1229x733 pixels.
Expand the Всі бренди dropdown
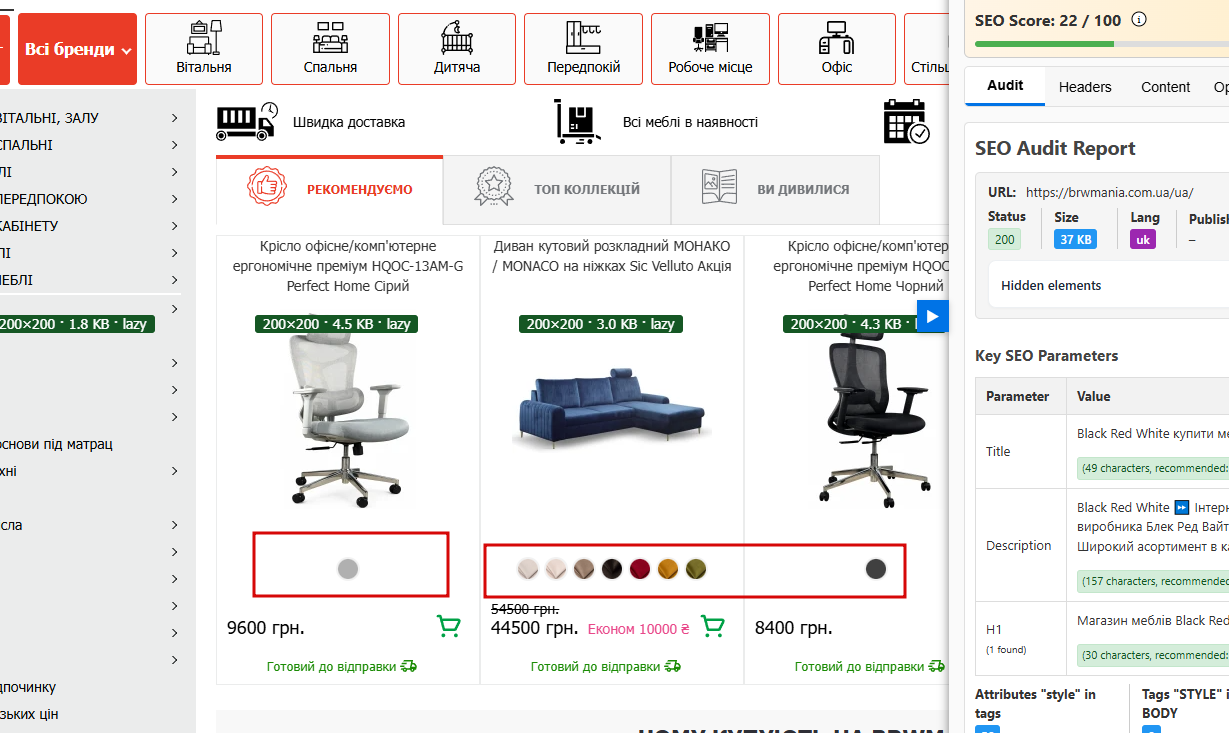tap(77, 49)
